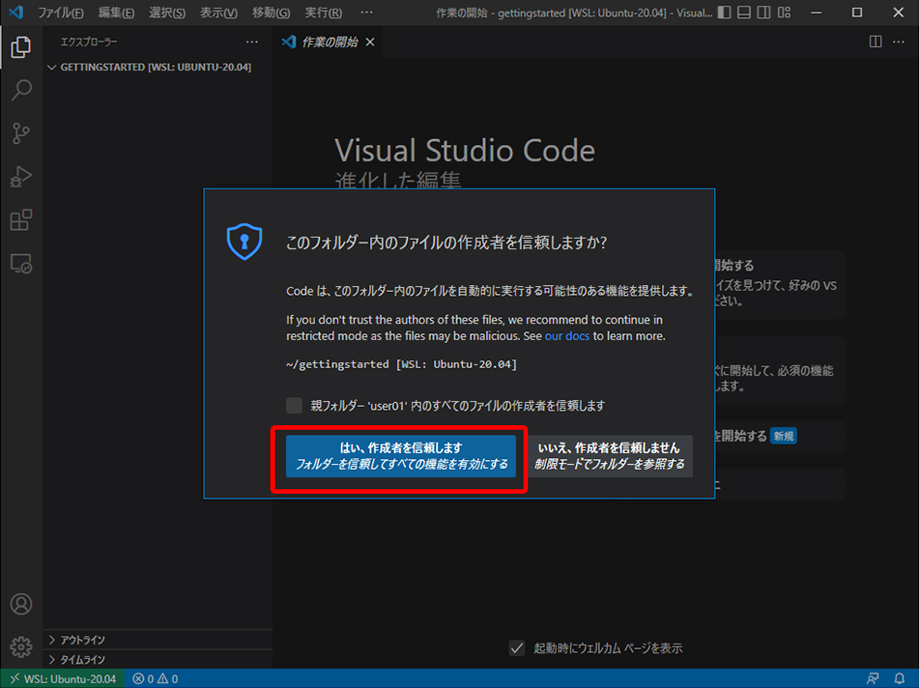Open the notifications bell in status bar
Image resolution: width=920 pixels, height=688 pixels.
click(x=899, y=679)
